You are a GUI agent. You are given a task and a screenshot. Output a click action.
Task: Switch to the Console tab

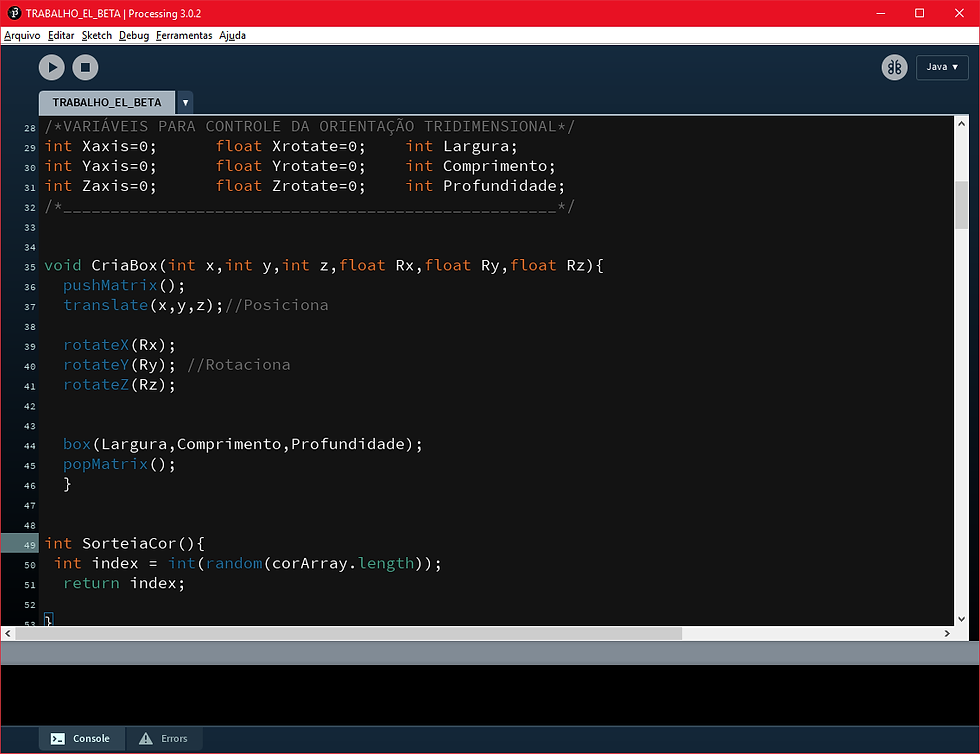(x=81, y=738)
